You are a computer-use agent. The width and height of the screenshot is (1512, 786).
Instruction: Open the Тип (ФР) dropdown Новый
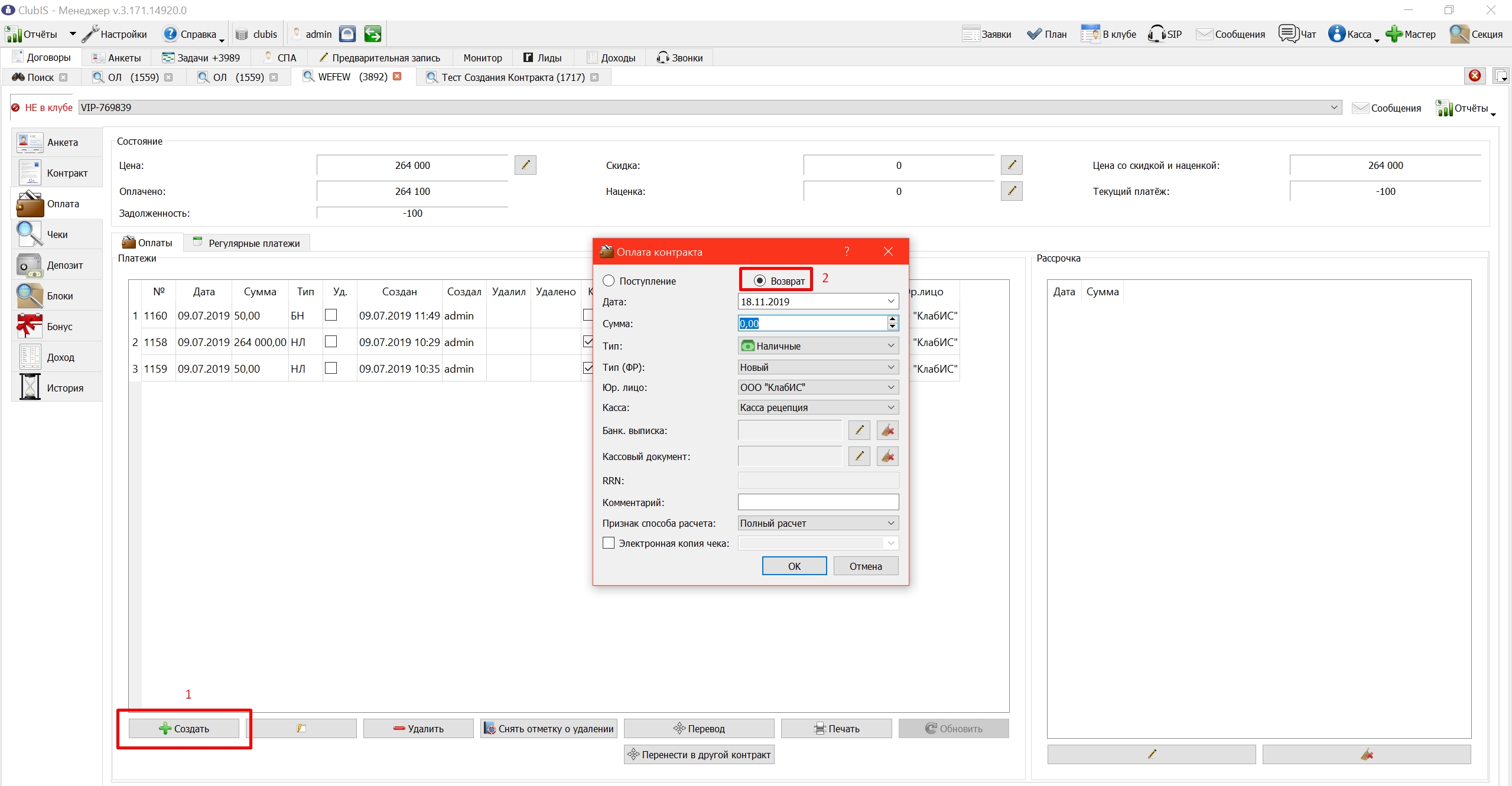(x=818, y=367)
